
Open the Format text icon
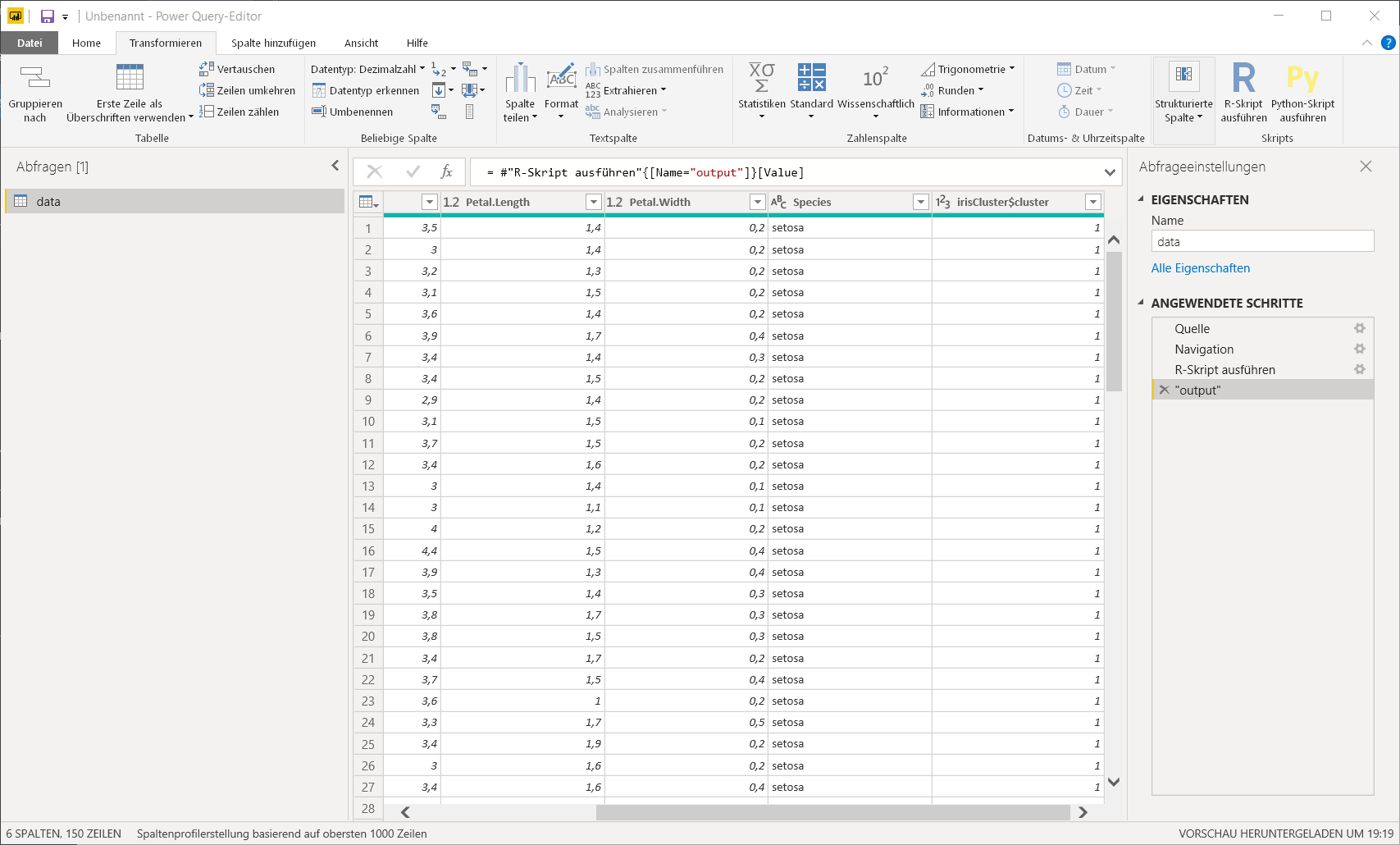point(561,78)
